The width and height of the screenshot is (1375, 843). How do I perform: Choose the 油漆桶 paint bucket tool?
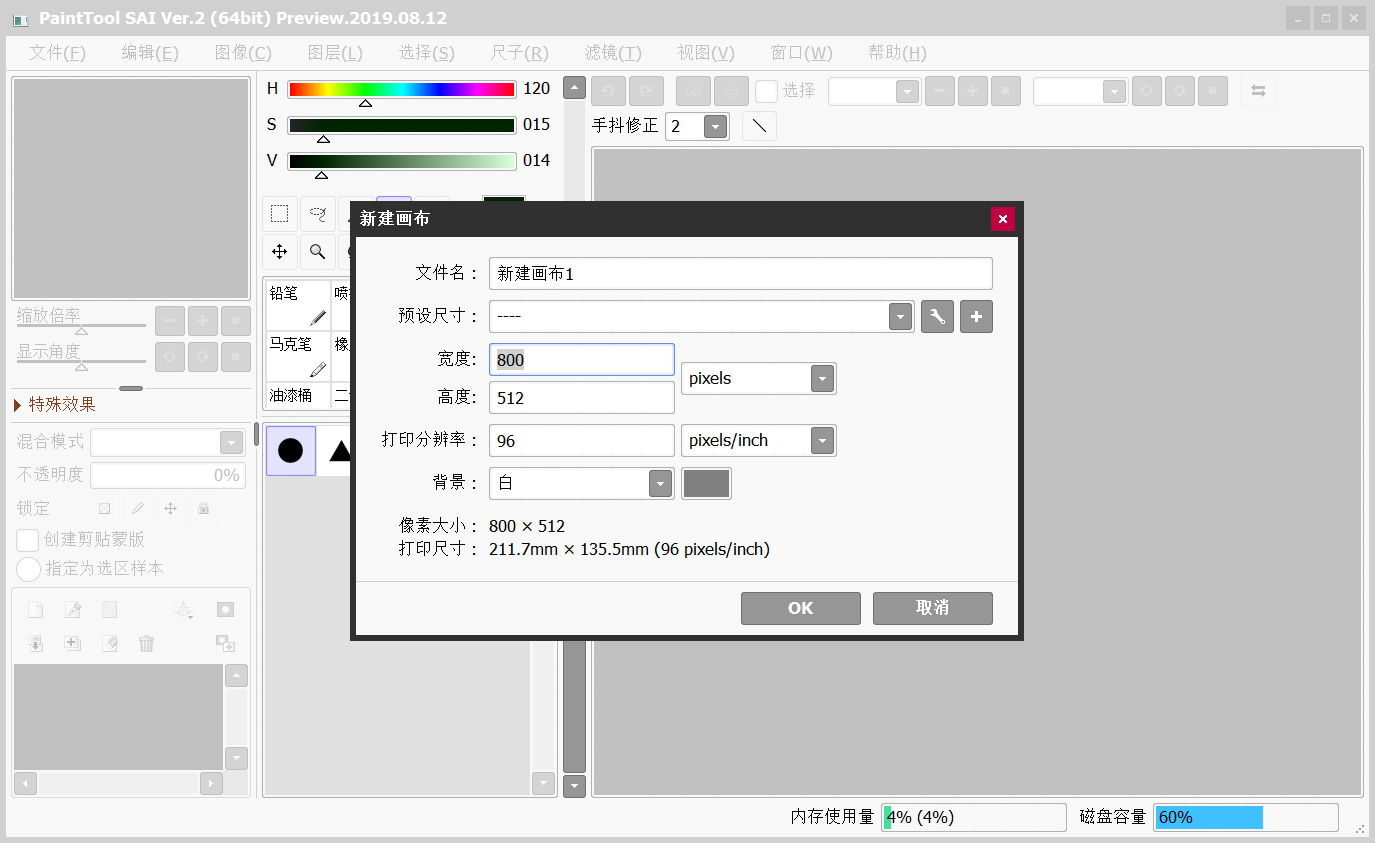pyautogui.click(x=298, y=395)
